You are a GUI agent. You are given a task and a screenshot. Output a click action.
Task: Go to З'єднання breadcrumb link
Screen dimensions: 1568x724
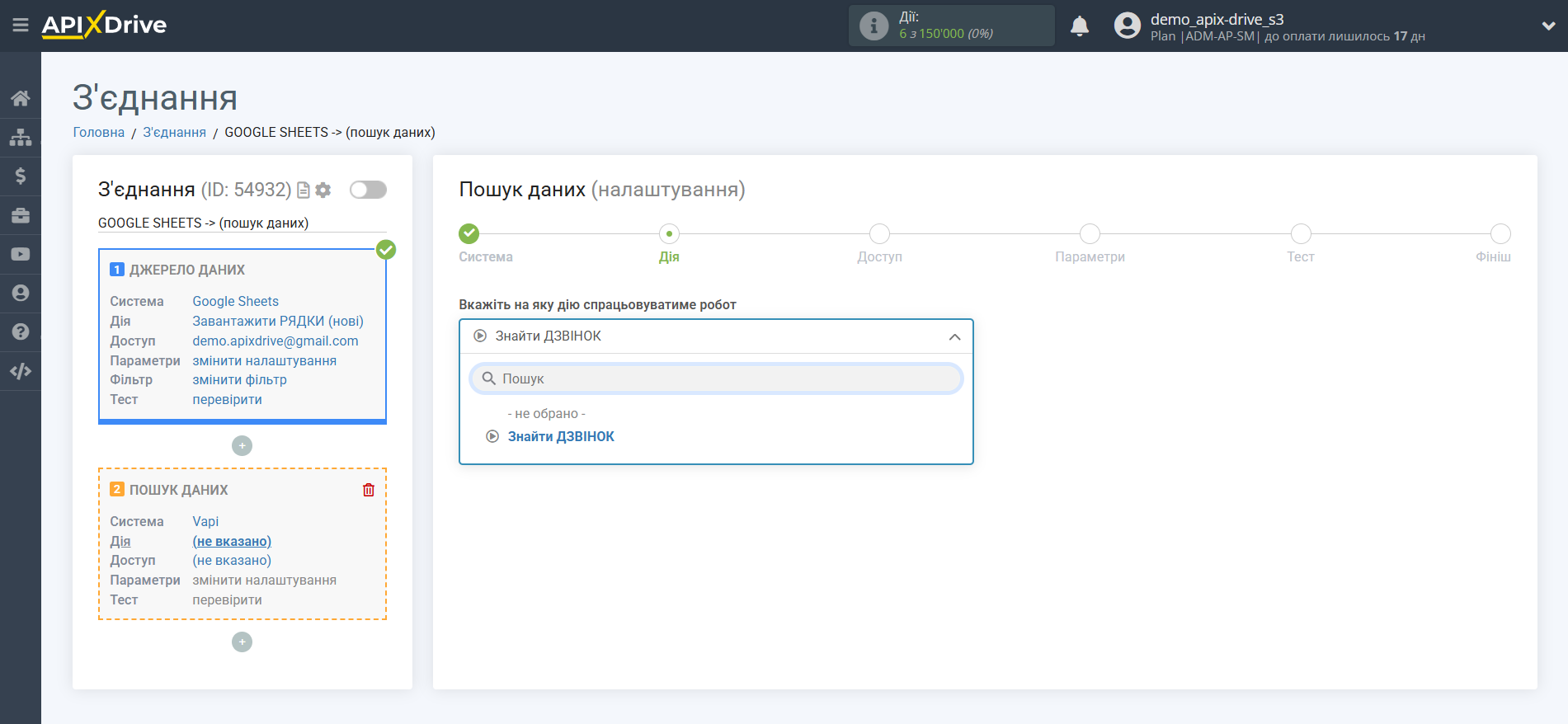175,133
